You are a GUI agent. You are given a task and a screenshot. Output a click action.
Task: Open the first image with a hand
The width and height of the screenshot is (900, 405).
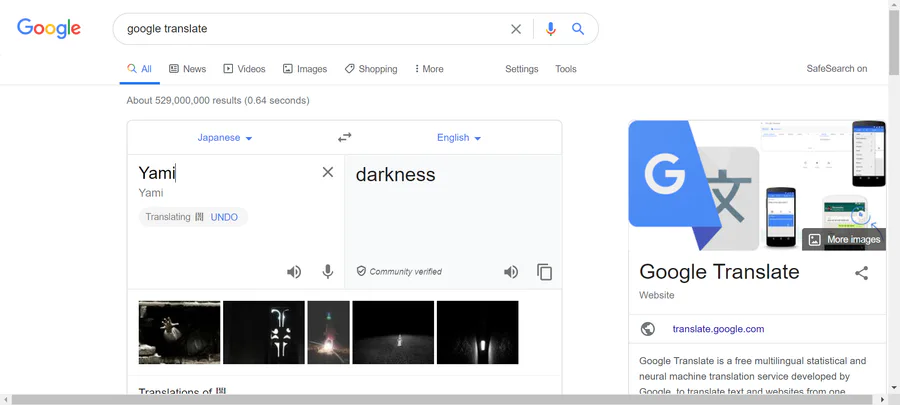180,332
